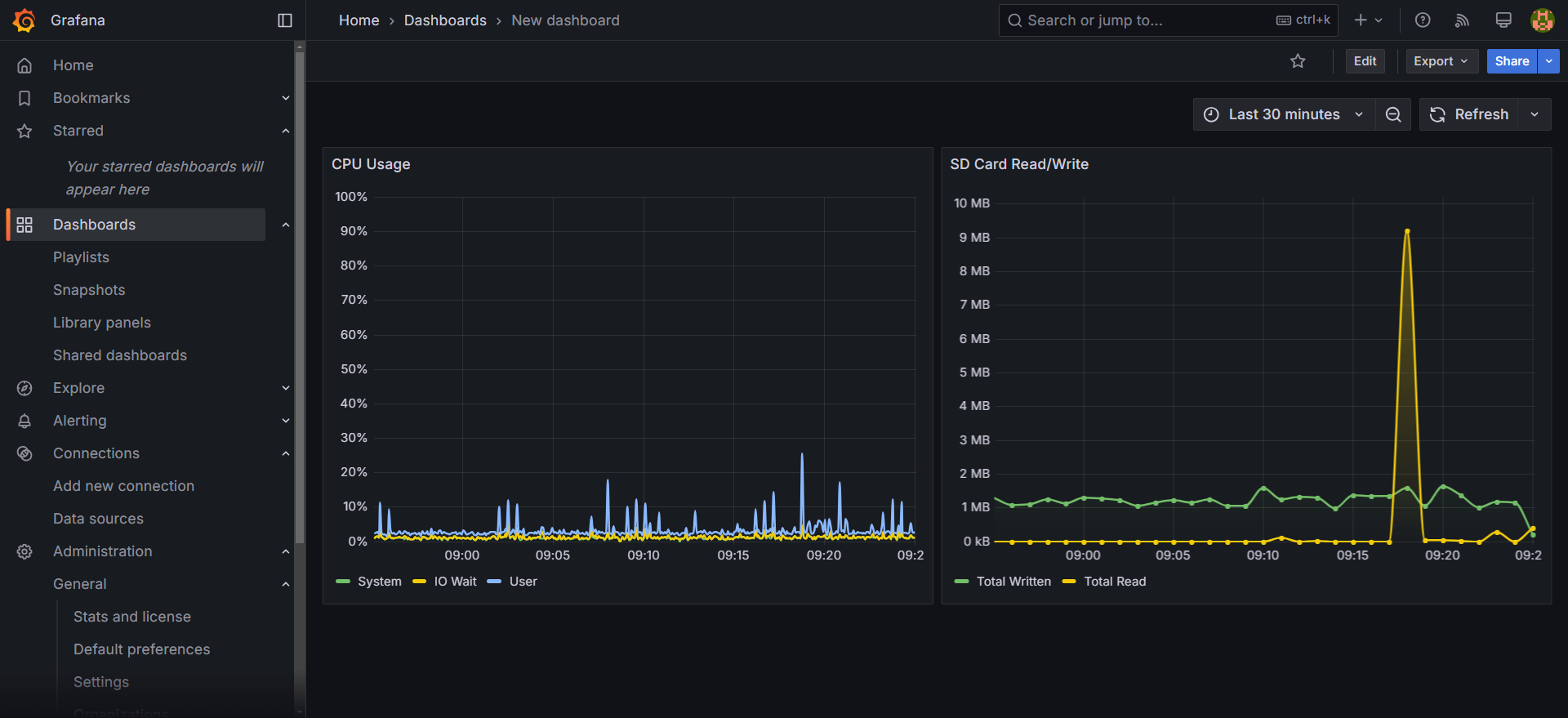This screenshot has height=718, width=1568.
Task: Open the news RSS feed icon
Action: (1463, 20)
